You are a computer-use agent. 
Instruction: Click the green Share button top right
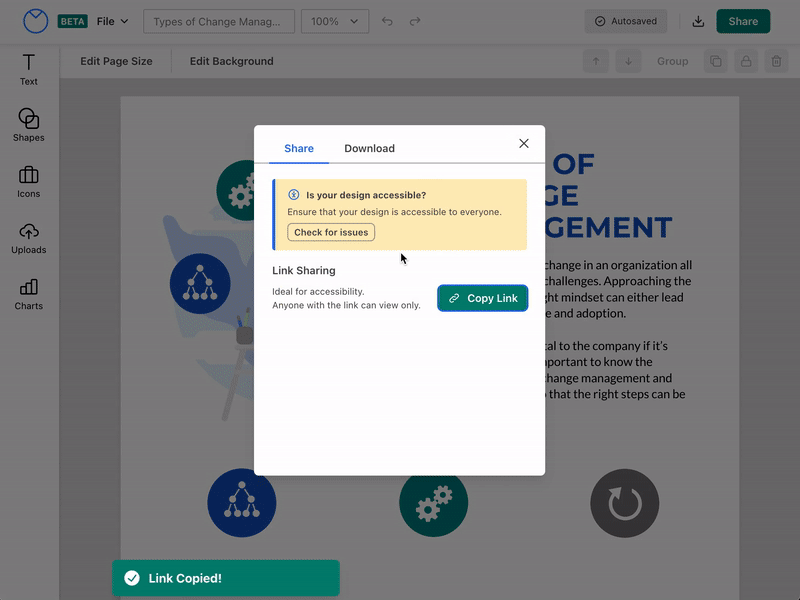[x=743, y=20]
